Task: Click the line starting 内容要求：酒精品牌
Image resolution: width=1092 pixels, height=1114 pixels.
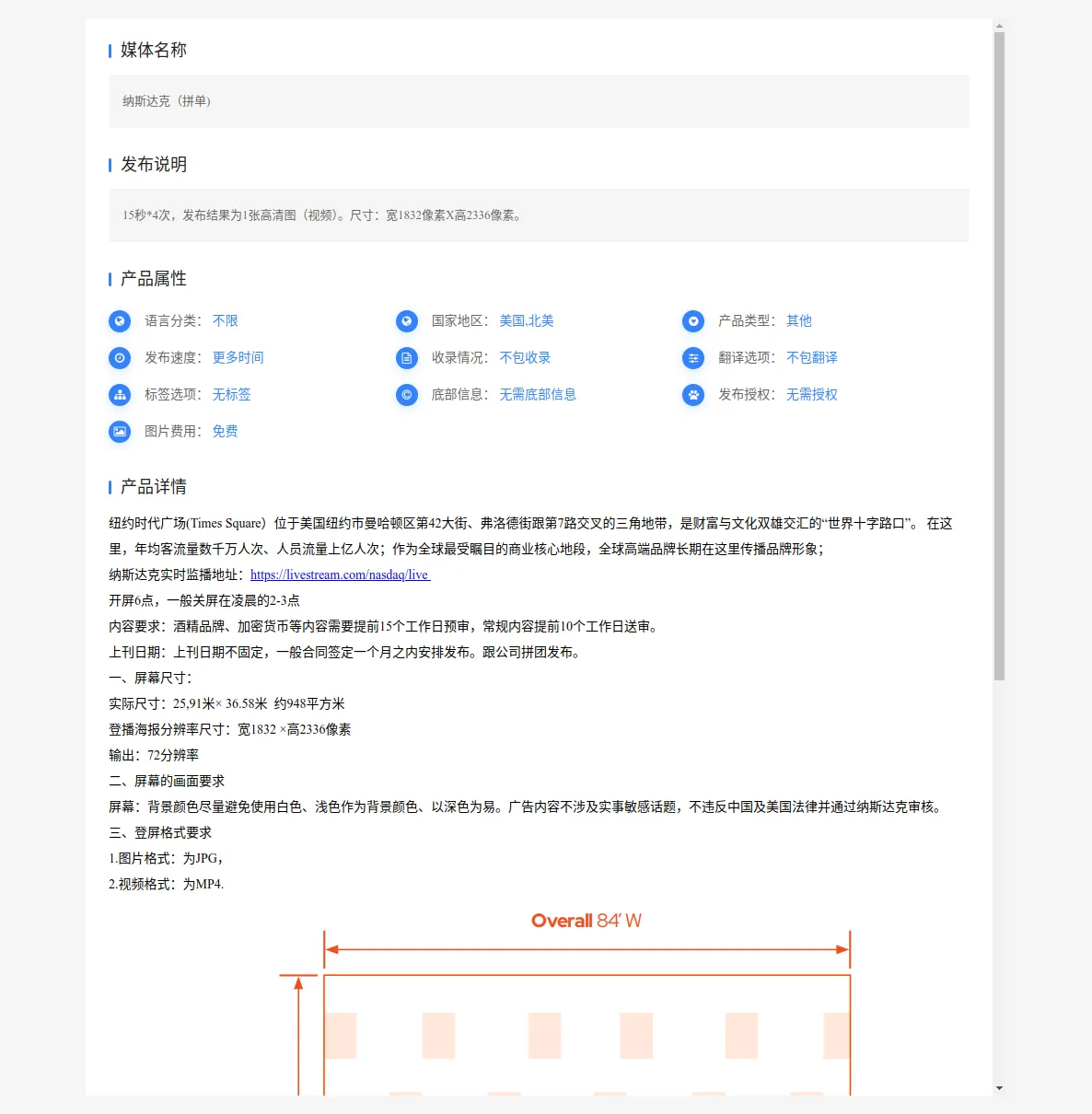Action: (x=385, y=626)
